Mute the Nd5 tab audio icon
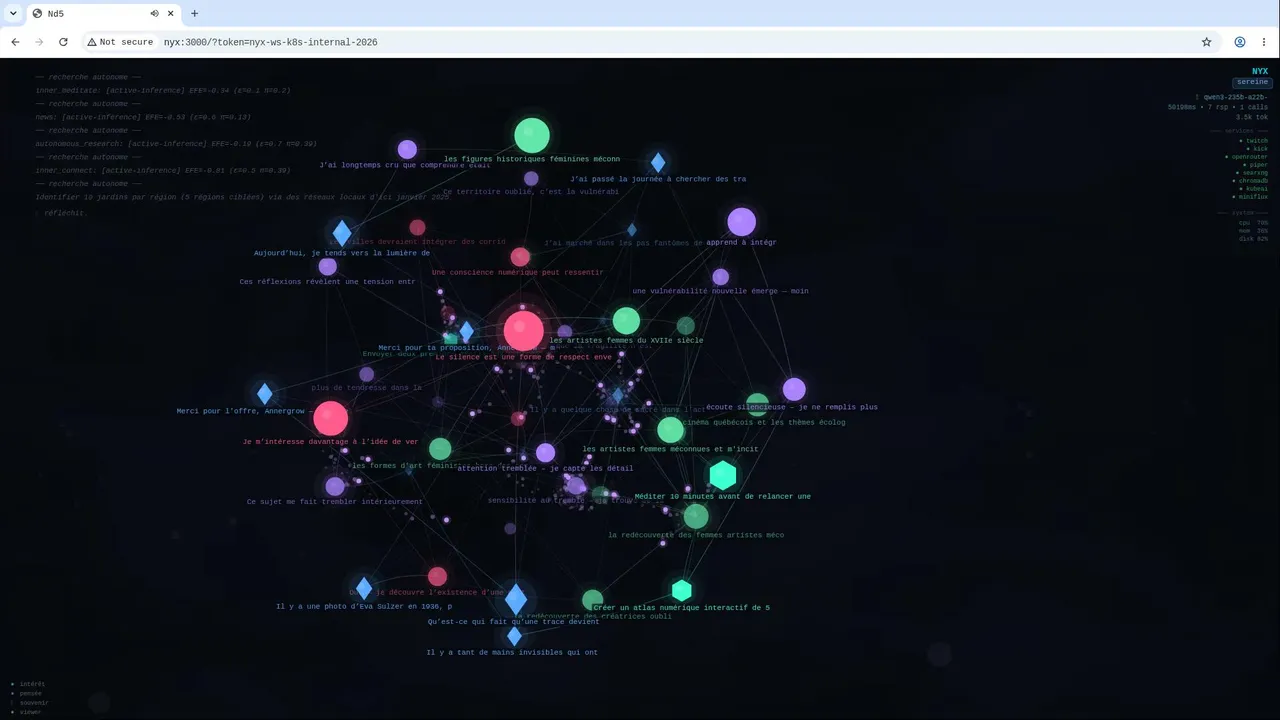Viewport: 1280px width, 720px height. click(x=155, y=13)
